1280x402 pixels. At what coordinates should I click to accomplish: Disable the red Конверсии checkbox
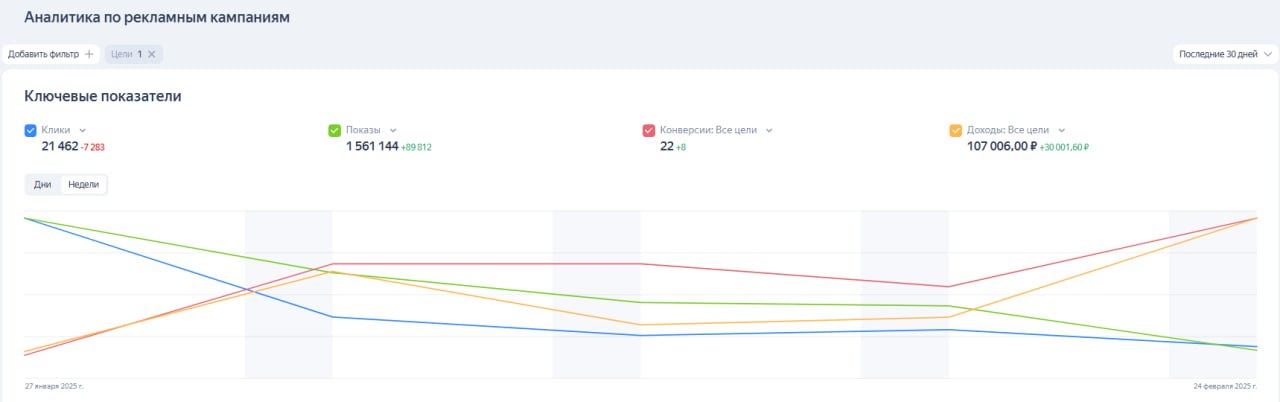tap(649, 130)
